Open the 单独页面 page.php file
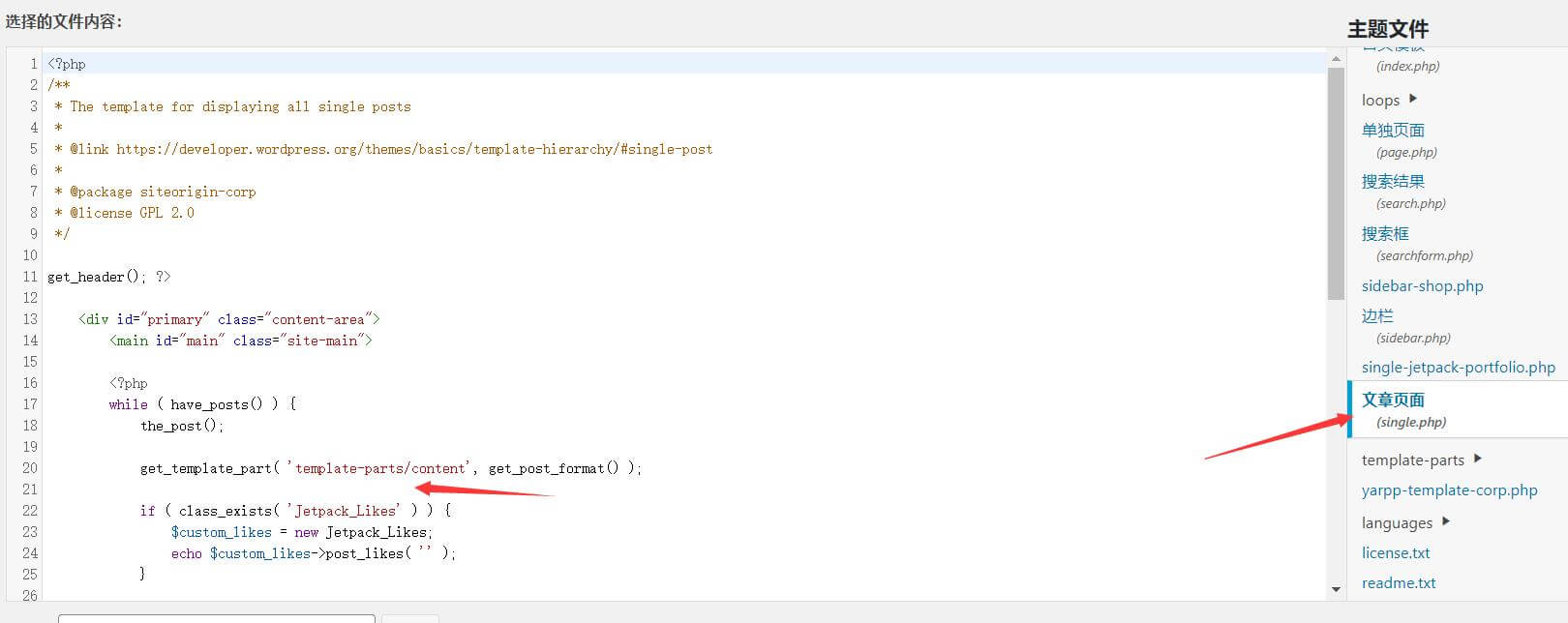The width and height of the screenshot is (1568, 623). [x=1393, y=131]
